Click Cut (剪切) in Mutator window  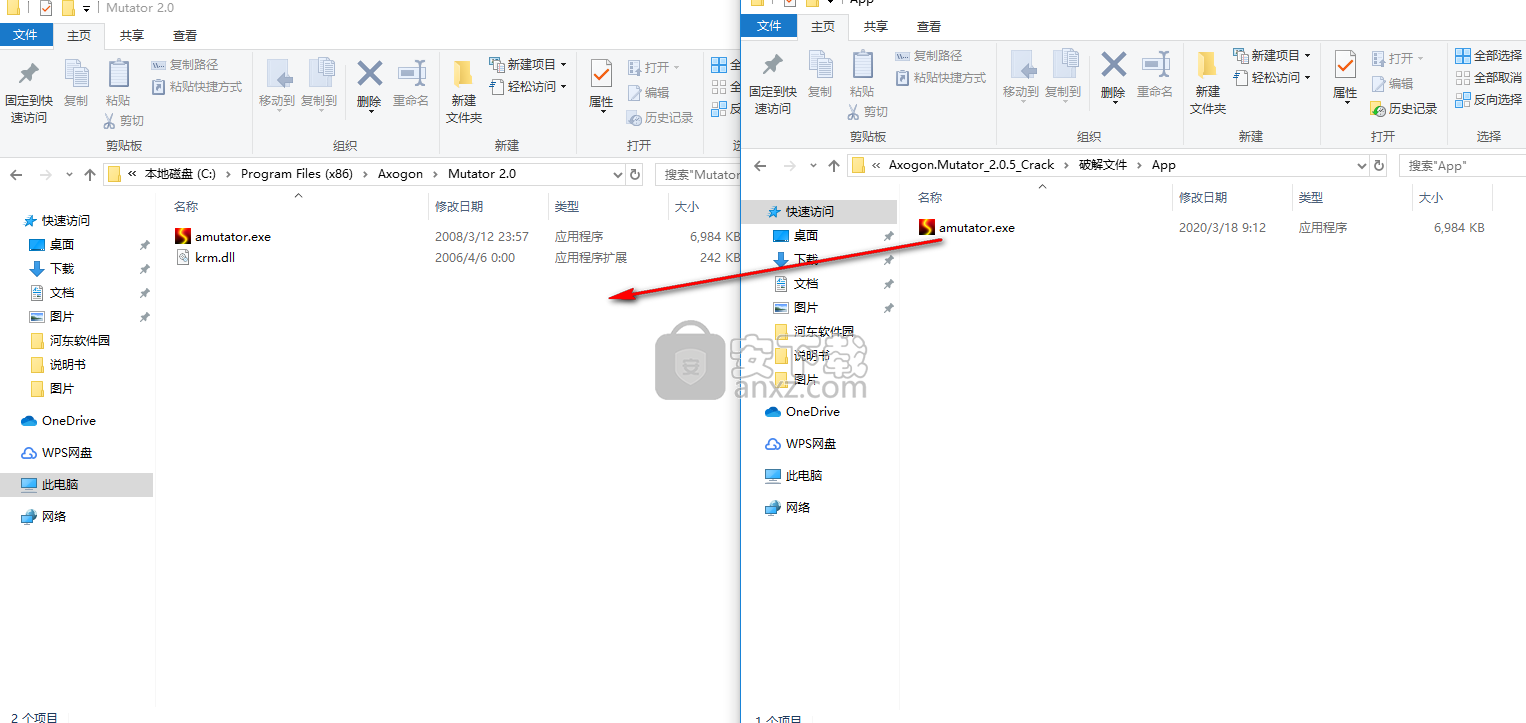point(123,121)
